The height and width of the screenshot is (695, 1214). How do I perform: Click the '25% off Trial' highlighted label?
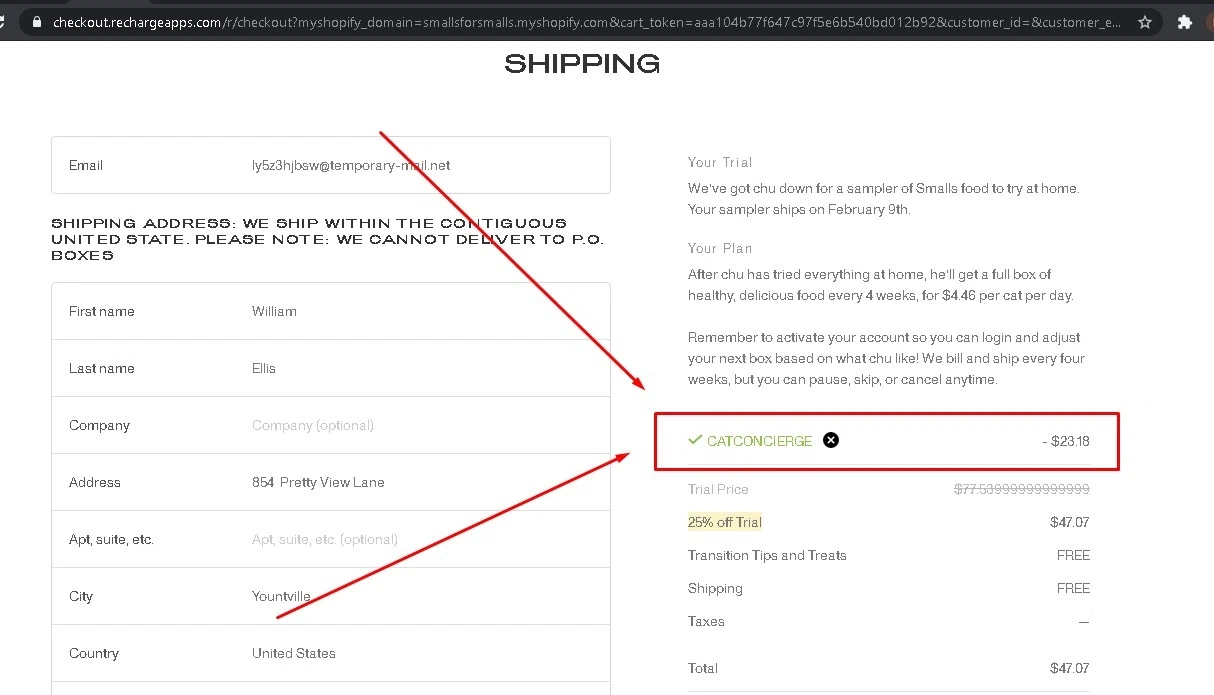(x=725, y=522)
